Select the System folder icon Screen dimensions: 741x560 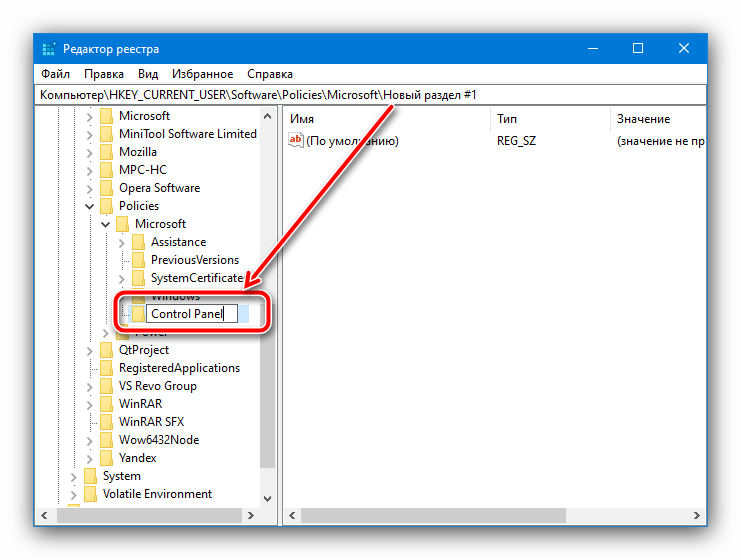(x=90, y=476)
